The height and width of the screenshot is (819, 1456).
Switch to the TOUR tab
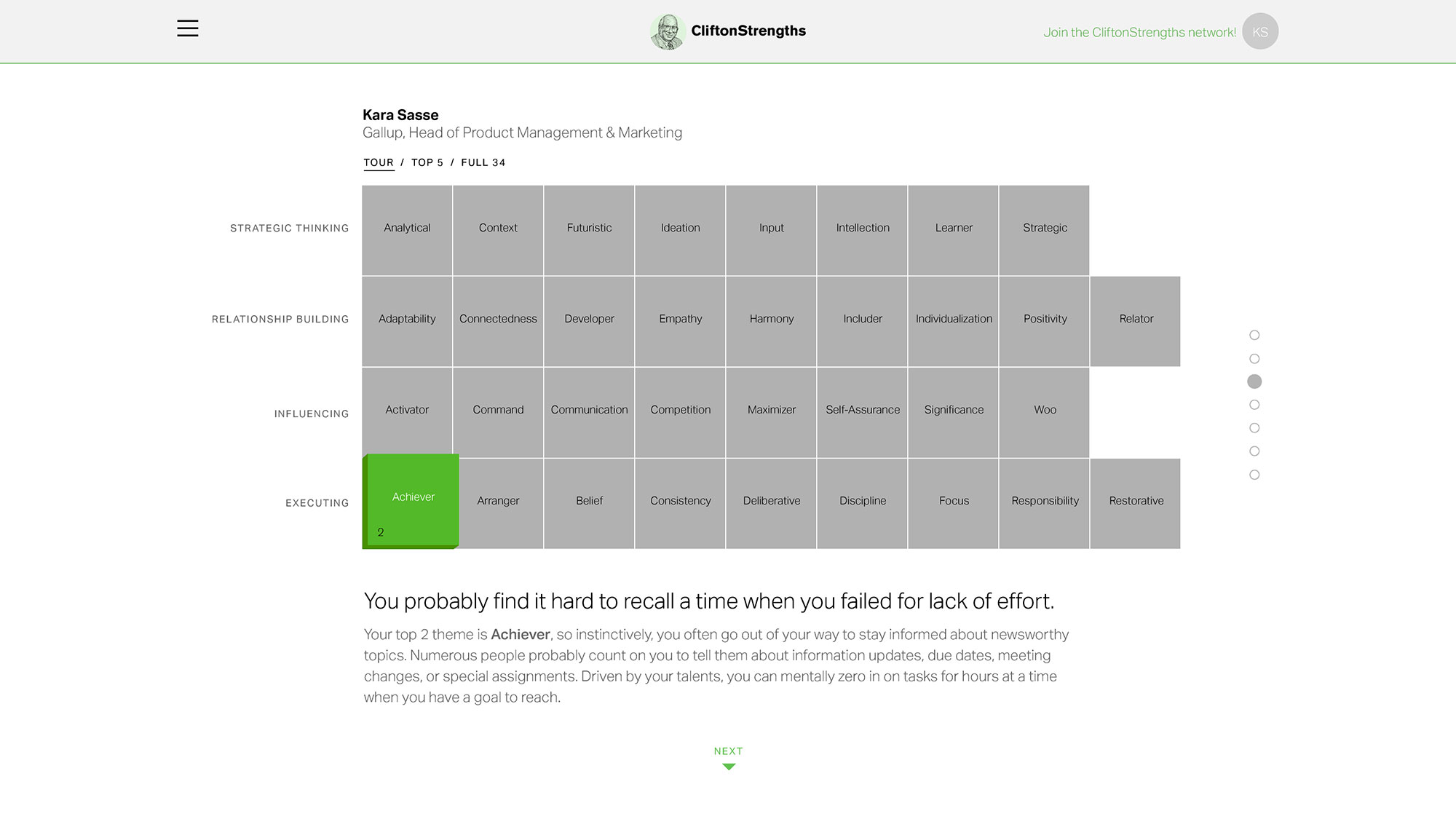coord(379,162)
